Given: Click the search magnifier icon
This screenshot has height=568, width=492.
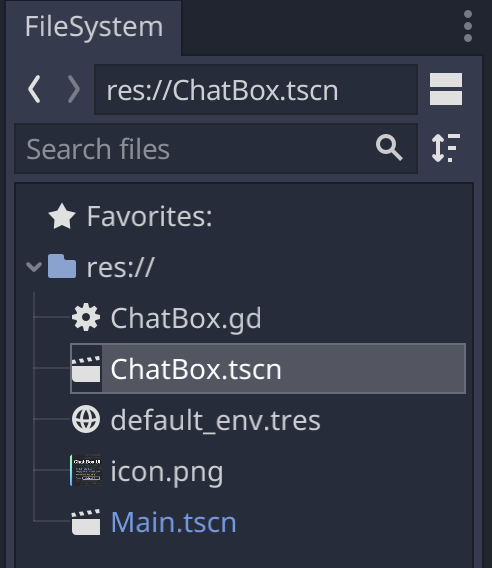Looking at the screenshot, I should pos(389,148).
